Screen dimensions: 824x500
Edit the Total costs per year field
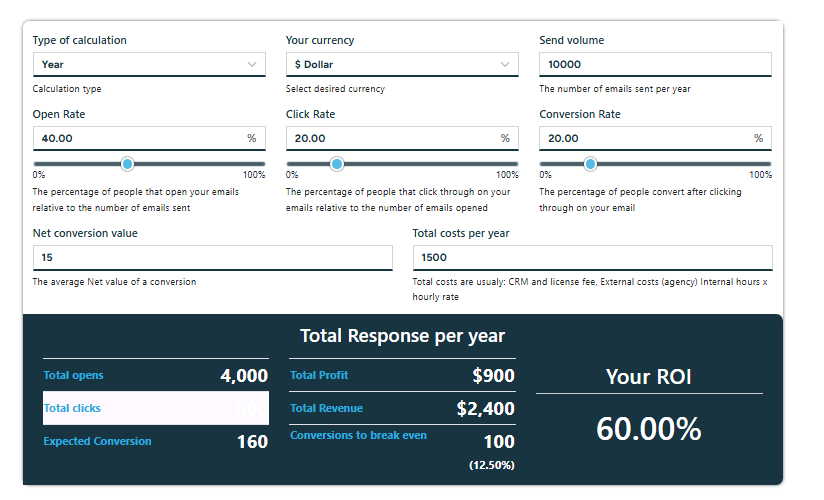pos(592,258)
